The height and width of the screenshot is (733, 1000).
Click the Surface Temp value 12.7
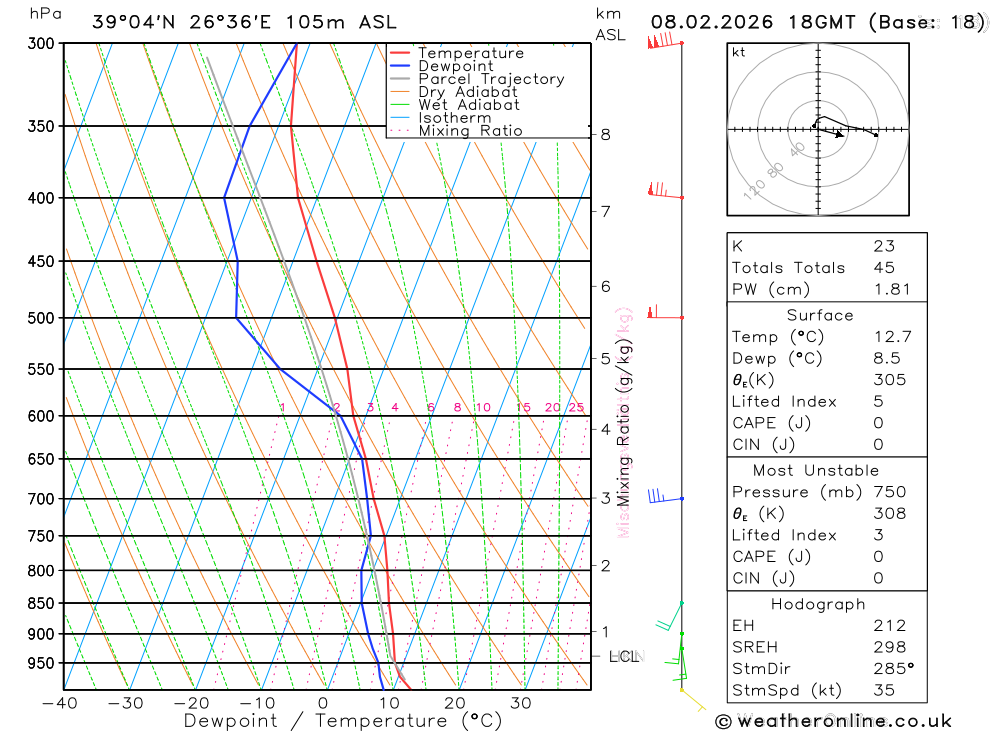(892, 337)
